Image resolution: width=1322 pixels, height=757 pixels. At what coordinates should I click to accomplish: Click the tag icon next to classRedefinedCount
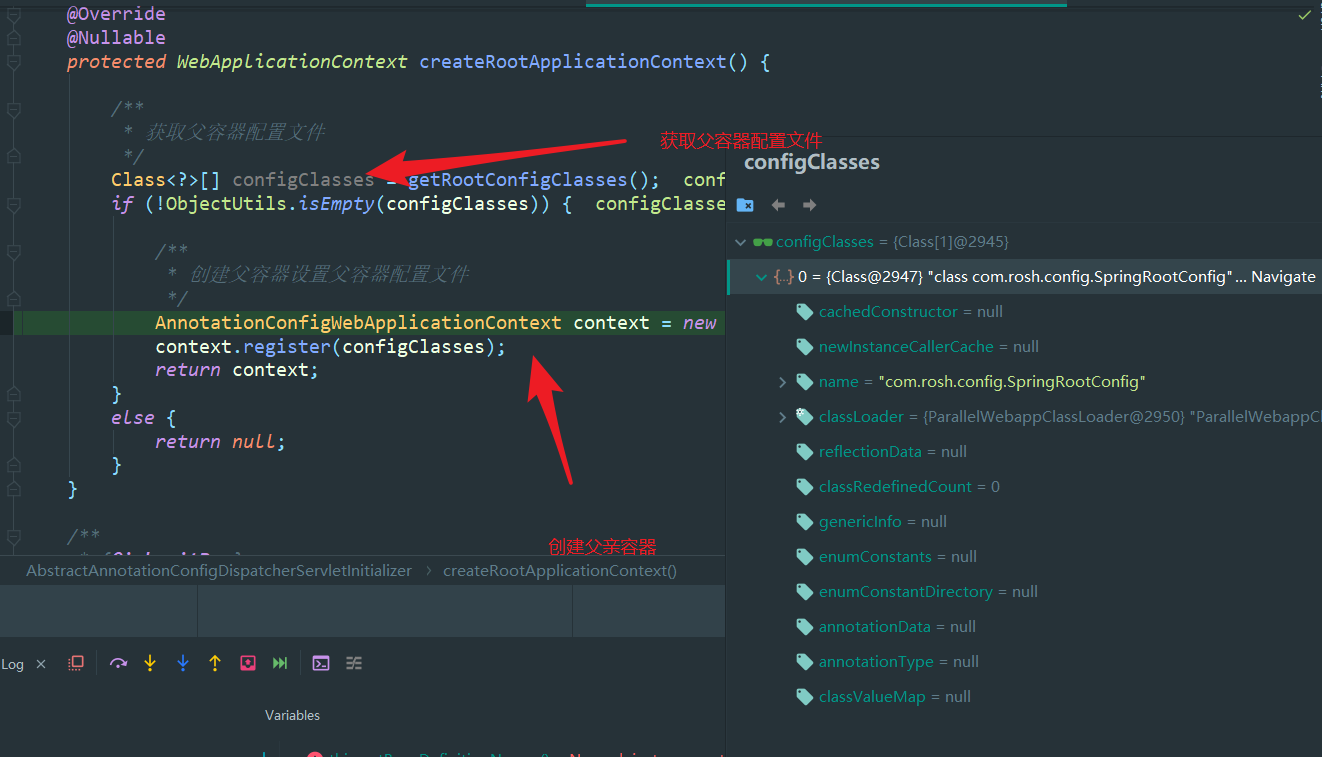coord(804,487)
